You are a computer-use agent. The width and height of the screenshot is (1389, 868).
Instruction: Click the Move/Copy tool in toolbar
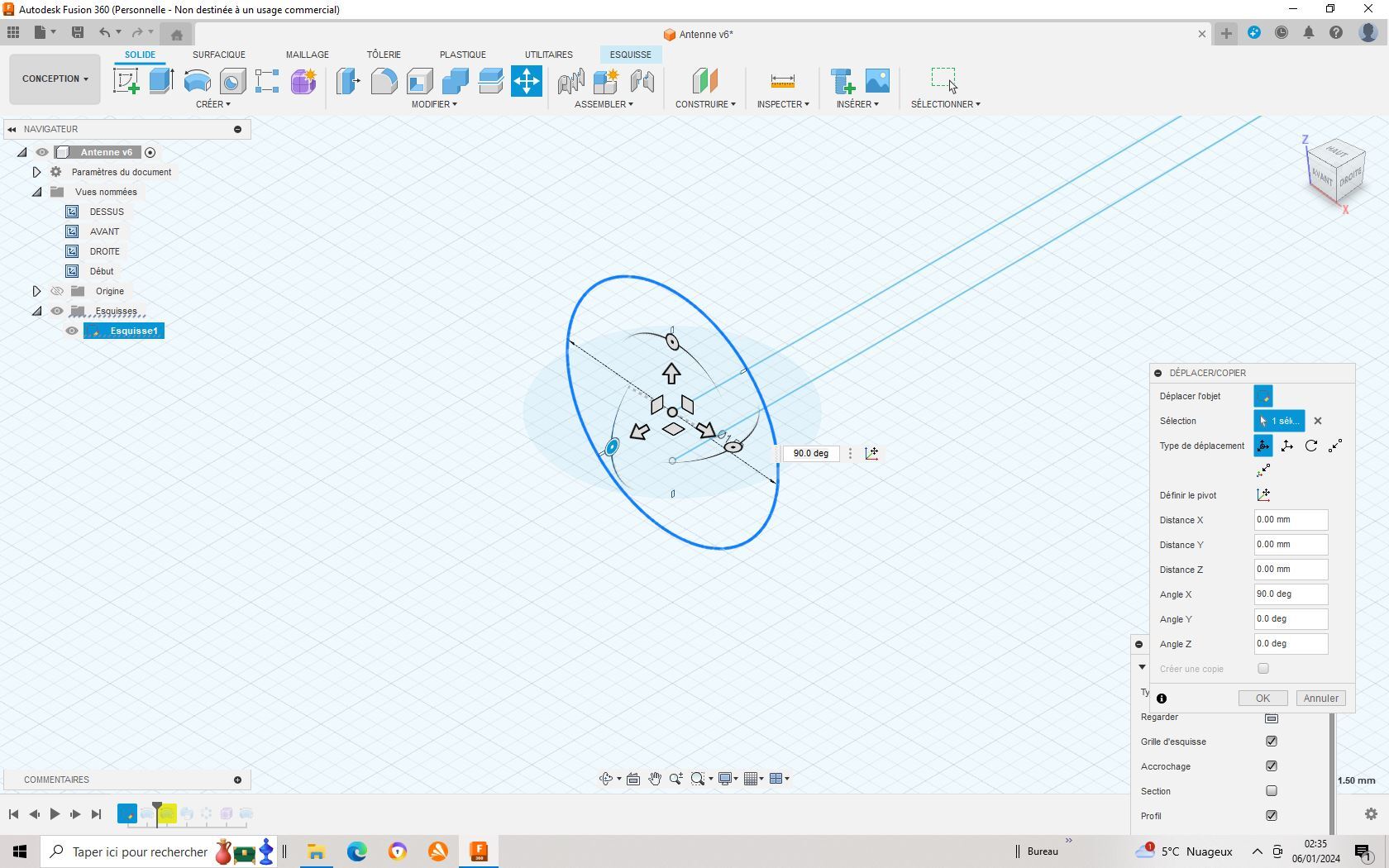527,81
